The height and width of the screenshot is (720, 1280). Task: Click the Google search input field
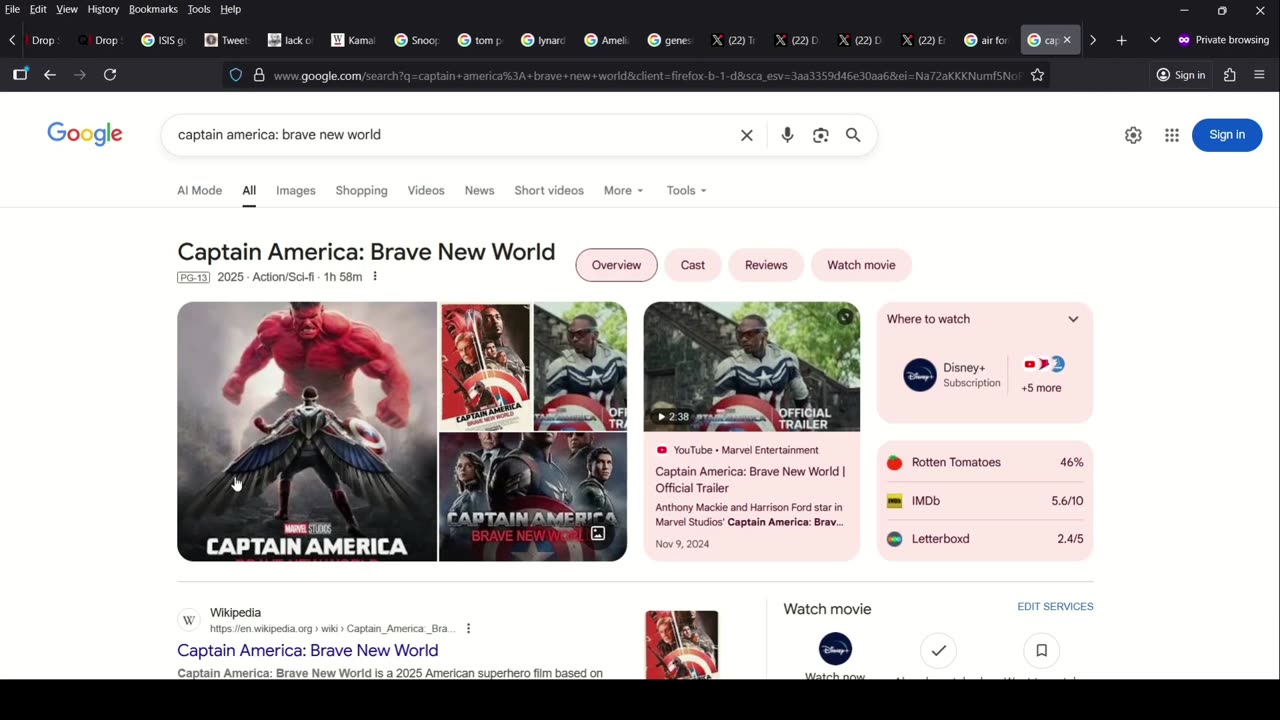[455, 135]
